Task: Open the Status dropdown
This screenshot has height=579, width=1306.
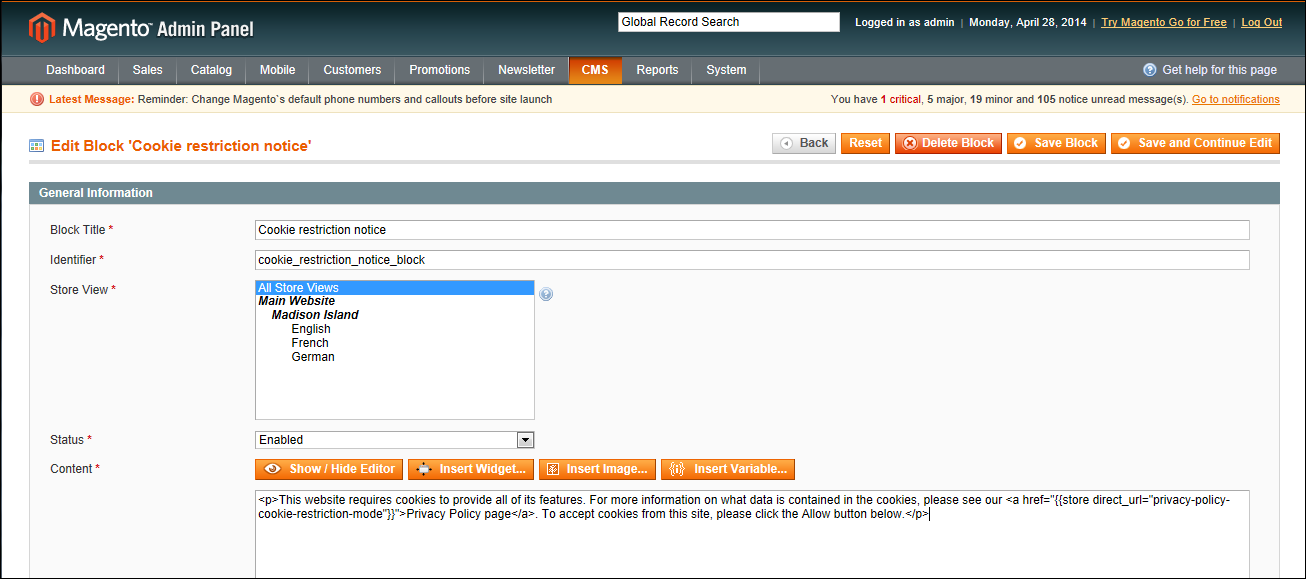Action: coord(395,440)
